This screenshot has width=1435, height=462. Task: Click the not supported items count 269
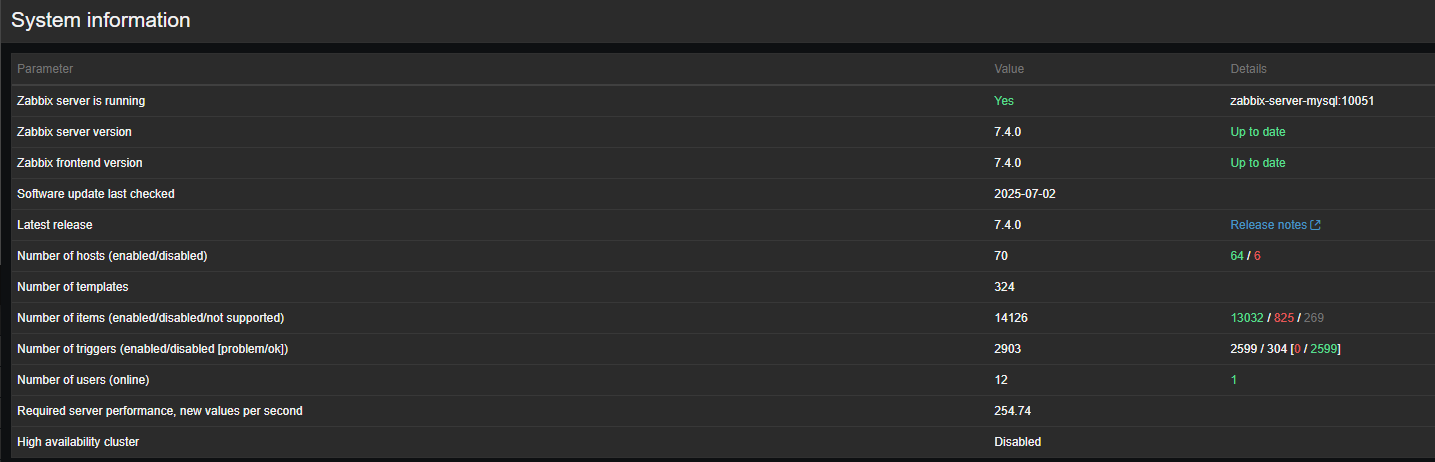(1315, 318)
